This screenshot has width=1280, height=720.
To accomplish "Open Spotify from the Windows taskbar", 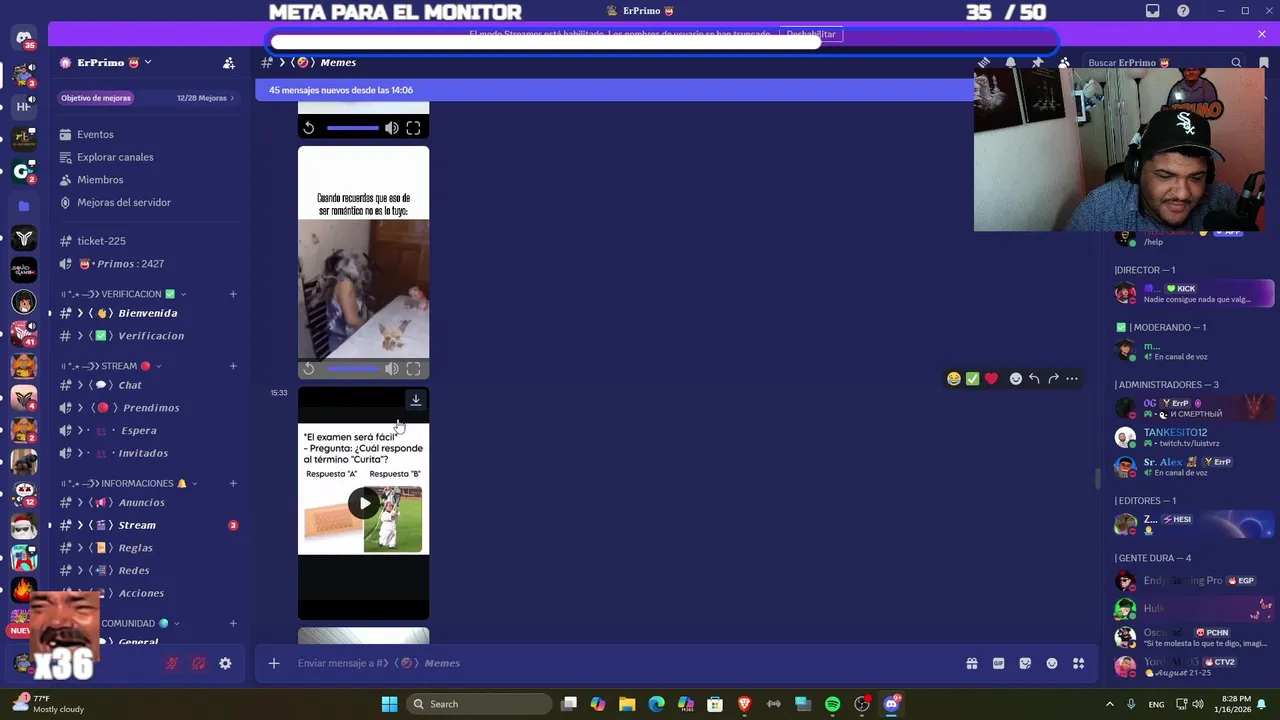I will point(832,704).
